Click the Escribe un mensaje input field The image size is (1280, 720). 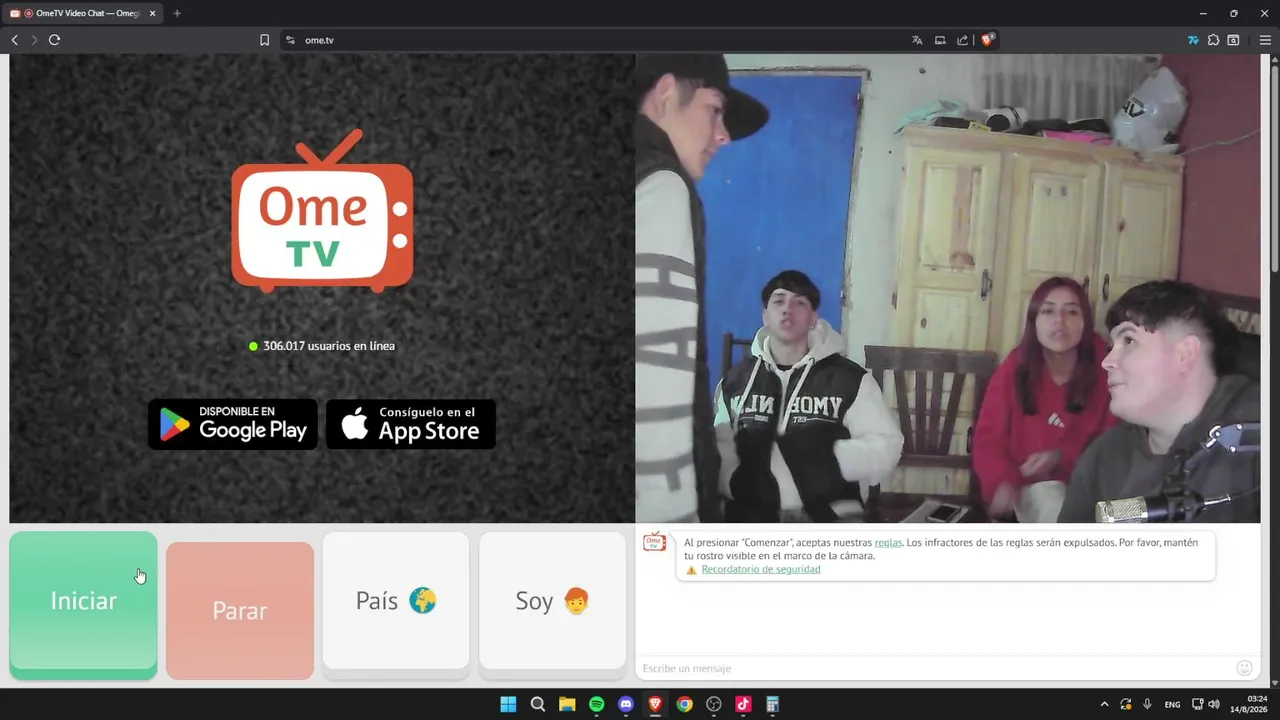click(x=935, y=668)
